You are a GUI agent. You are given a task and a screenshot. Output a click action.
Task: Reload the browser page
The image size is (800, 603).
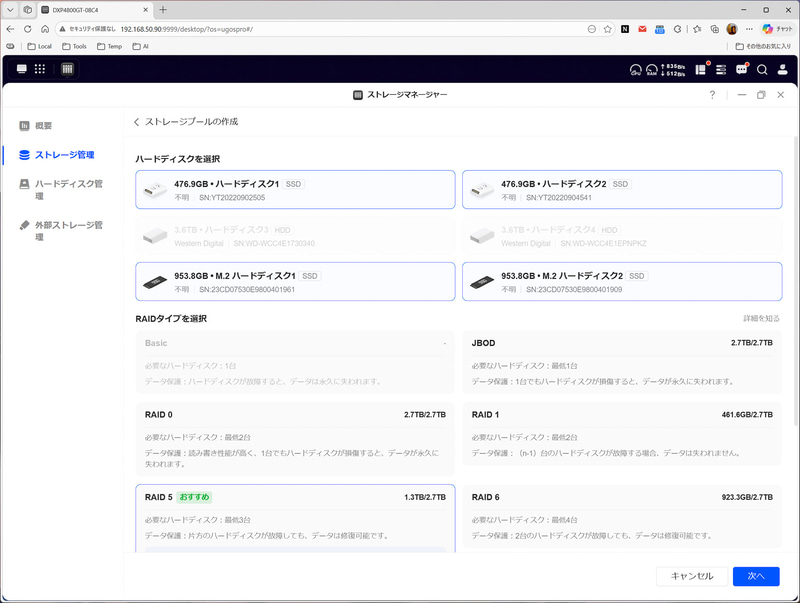[x=28, y=29]
